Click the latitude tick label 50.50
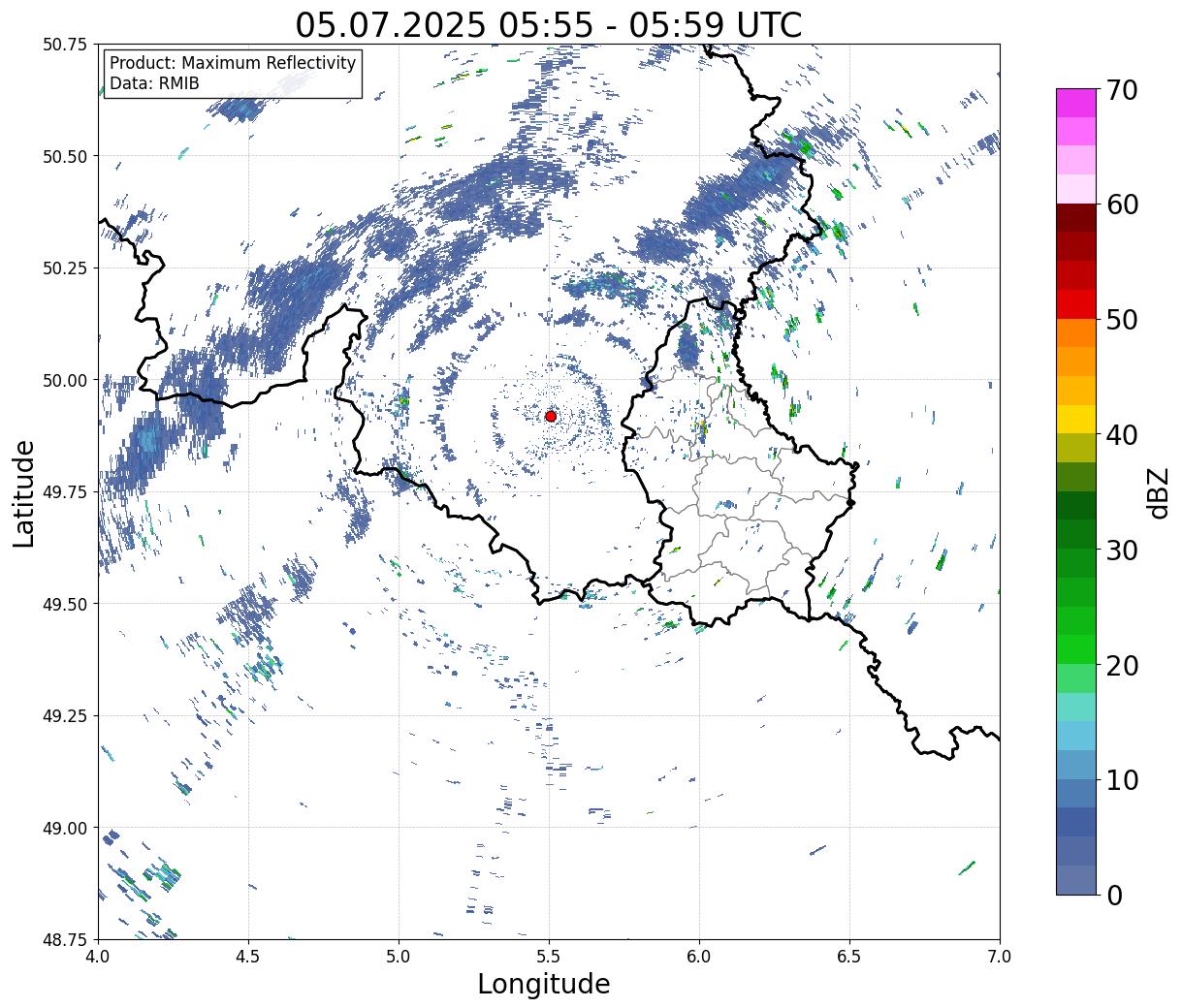 [64, 156]
